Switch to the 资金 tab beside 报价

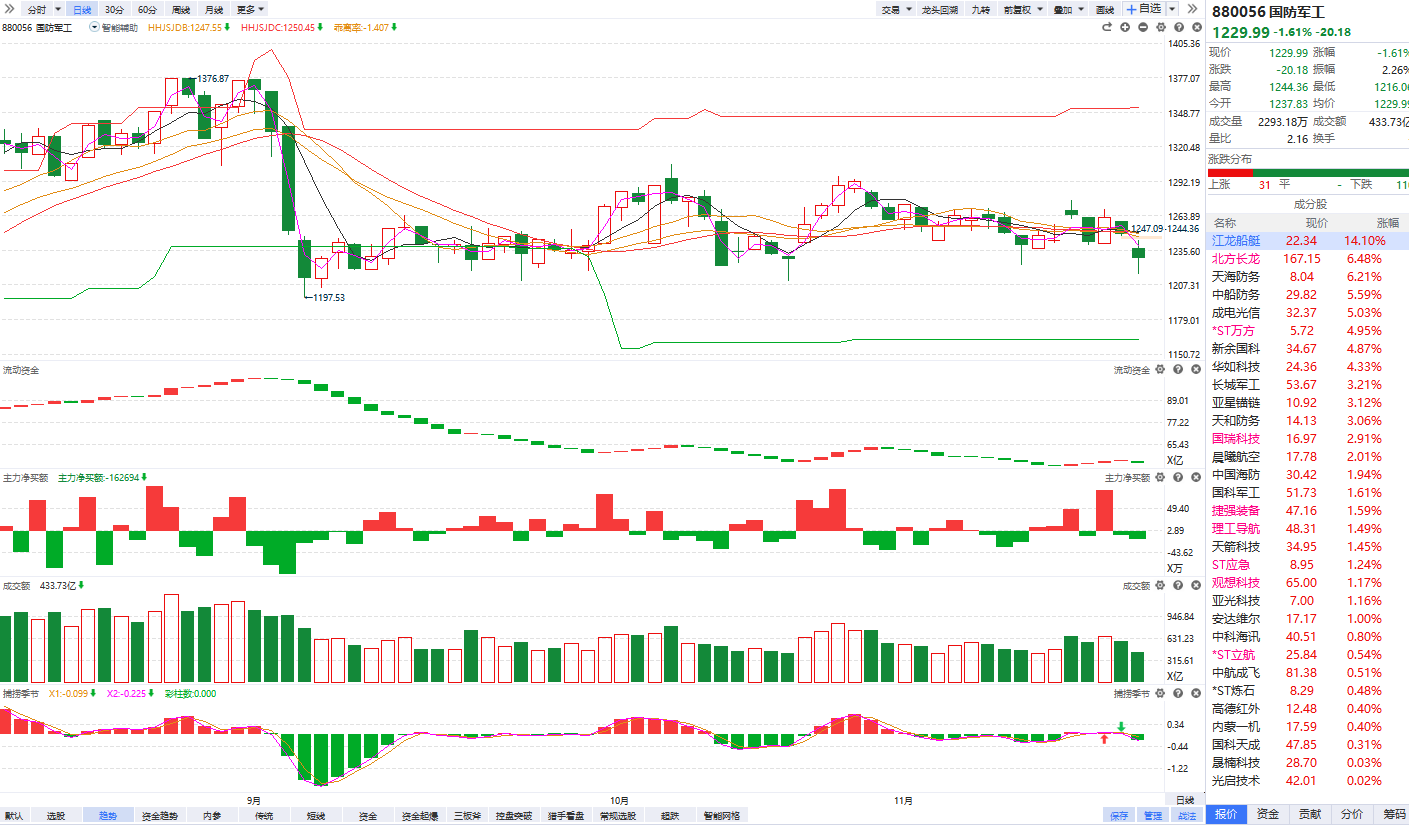point(1268,814)
